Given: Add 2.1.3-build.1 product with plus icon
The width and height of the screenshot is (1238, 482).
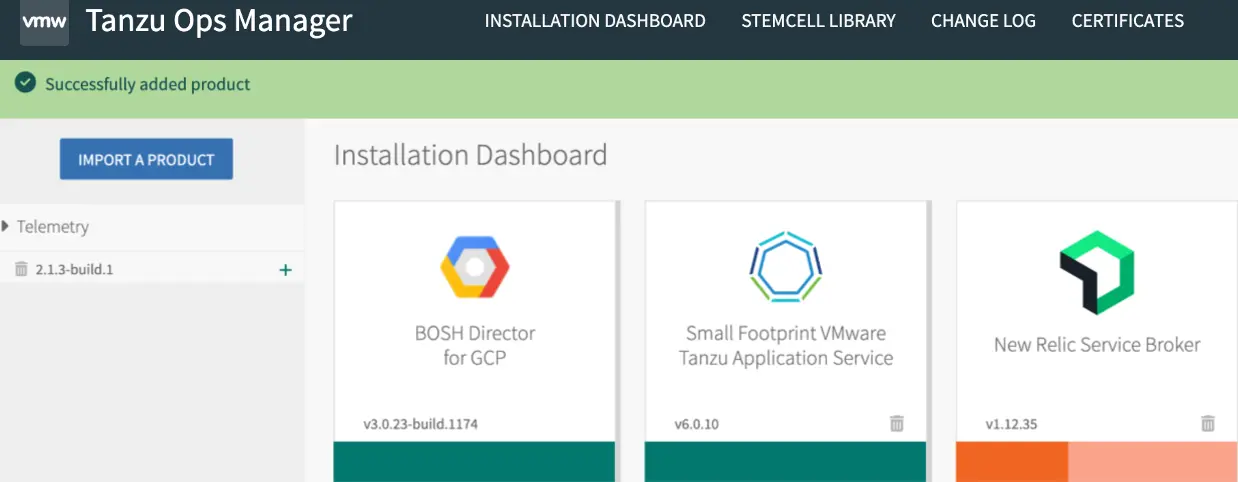Looking at the screenshot, I should 285,269.
